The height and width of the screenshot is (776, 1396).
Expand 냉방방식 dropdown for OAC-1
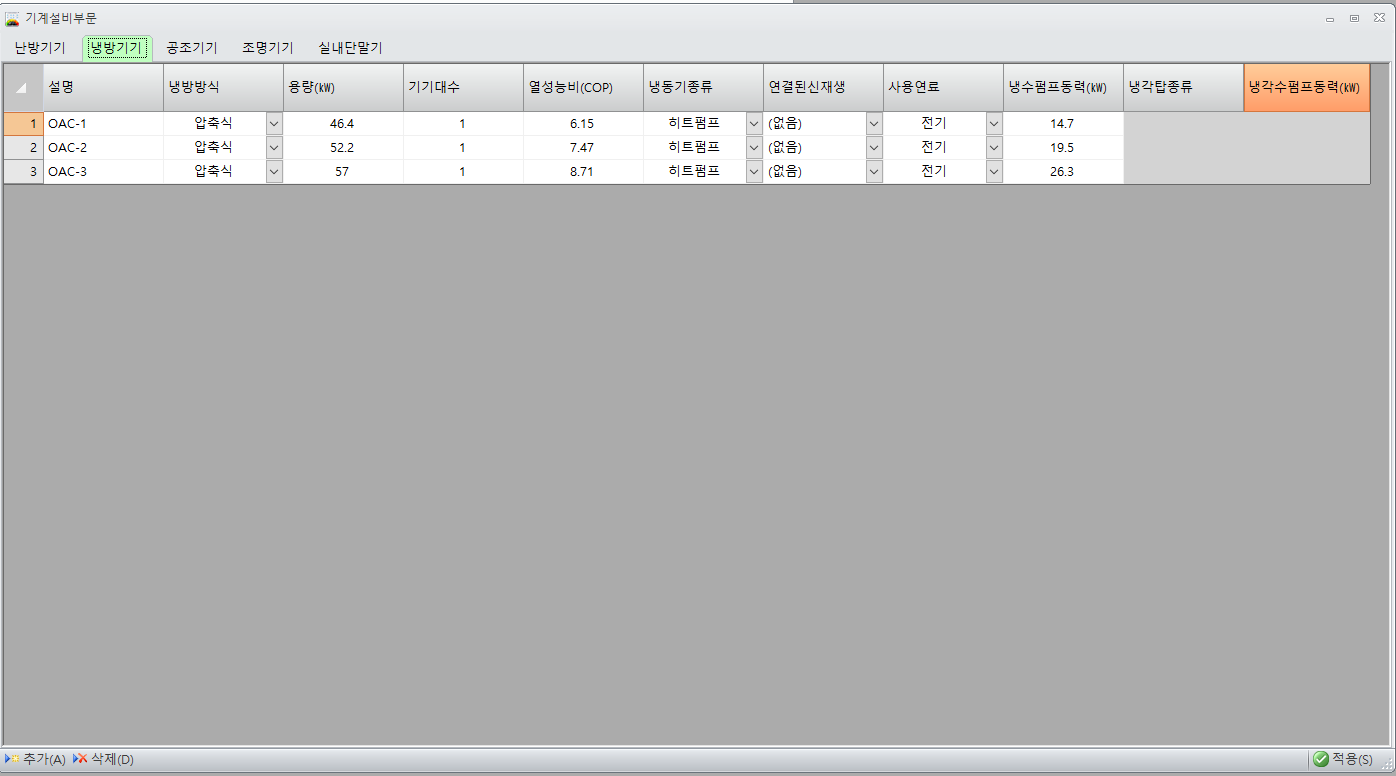pos(274,123)
